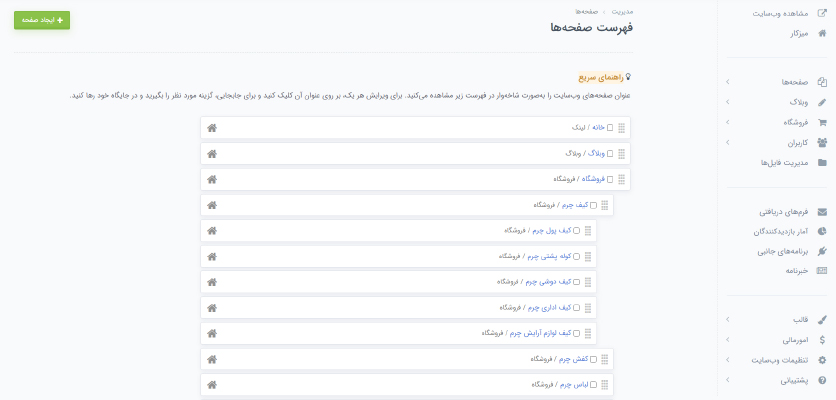Tick the checkbox for the وبلاگ page row
The image size is (836, 400).
click(610, 154)
